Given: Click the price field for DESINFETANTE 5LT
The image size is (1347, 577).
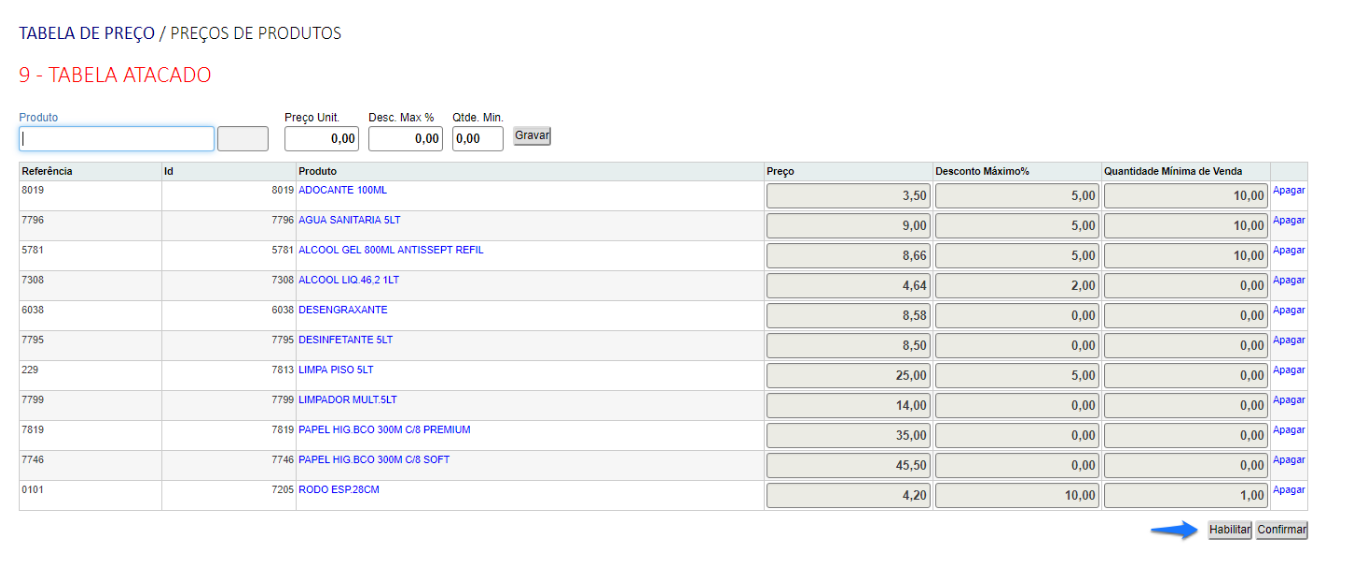Looking at the screenshot, I should 848,346.
